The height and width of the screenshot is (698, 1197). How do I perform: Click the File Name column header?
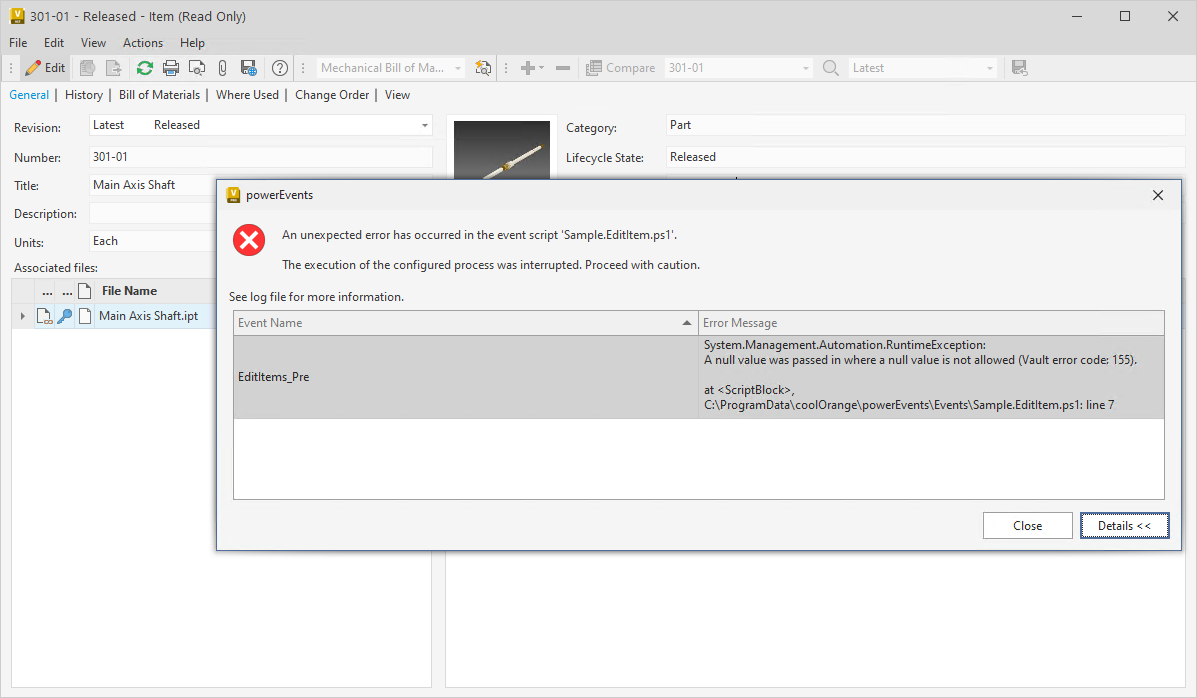[x=155, y=291]
